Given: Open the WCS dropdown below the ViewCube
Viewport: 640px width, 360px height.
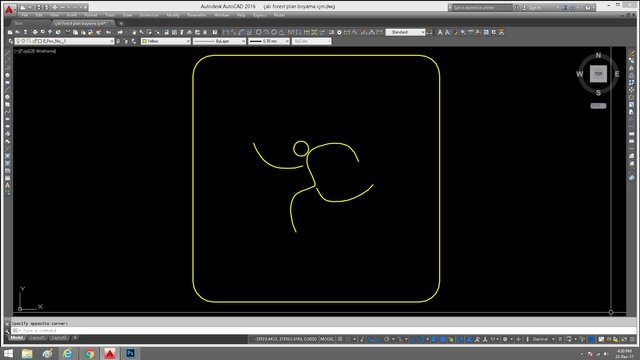Looking at the screenshot, I should 598,106.
